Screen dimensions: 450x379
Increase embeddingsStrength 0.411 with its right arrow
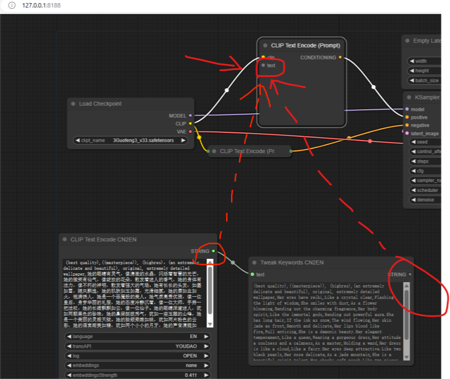206,375
